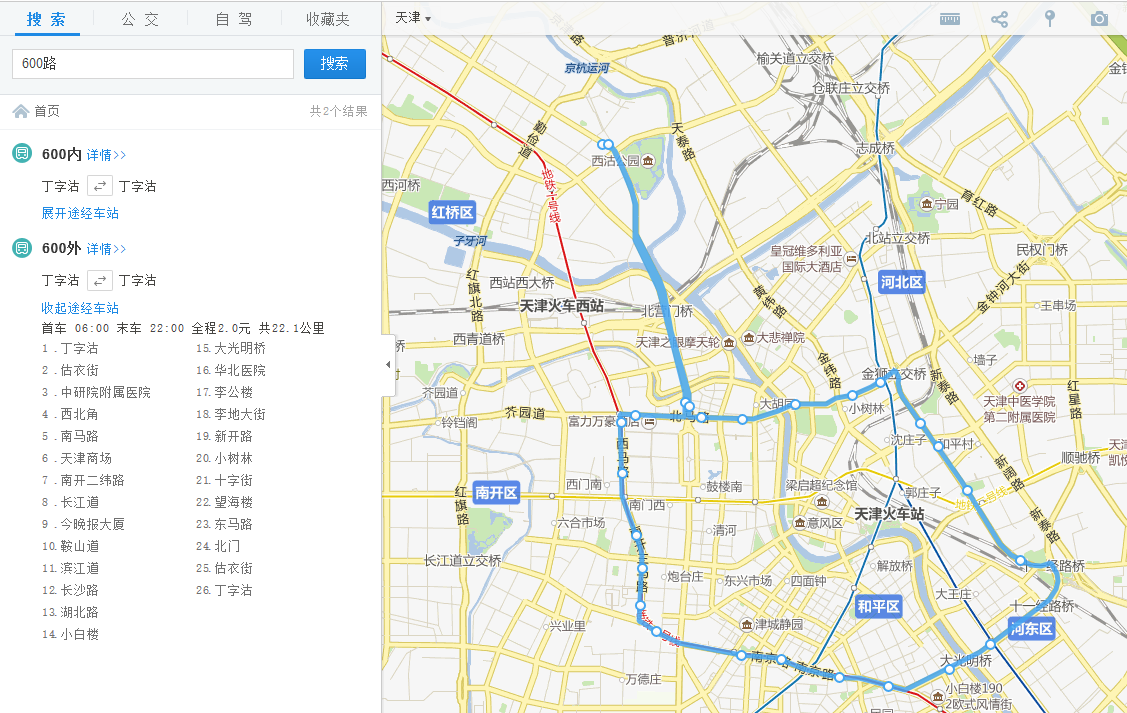Click the home icon next to 首页
The image size is (1127, 713).
click(20, 111)
